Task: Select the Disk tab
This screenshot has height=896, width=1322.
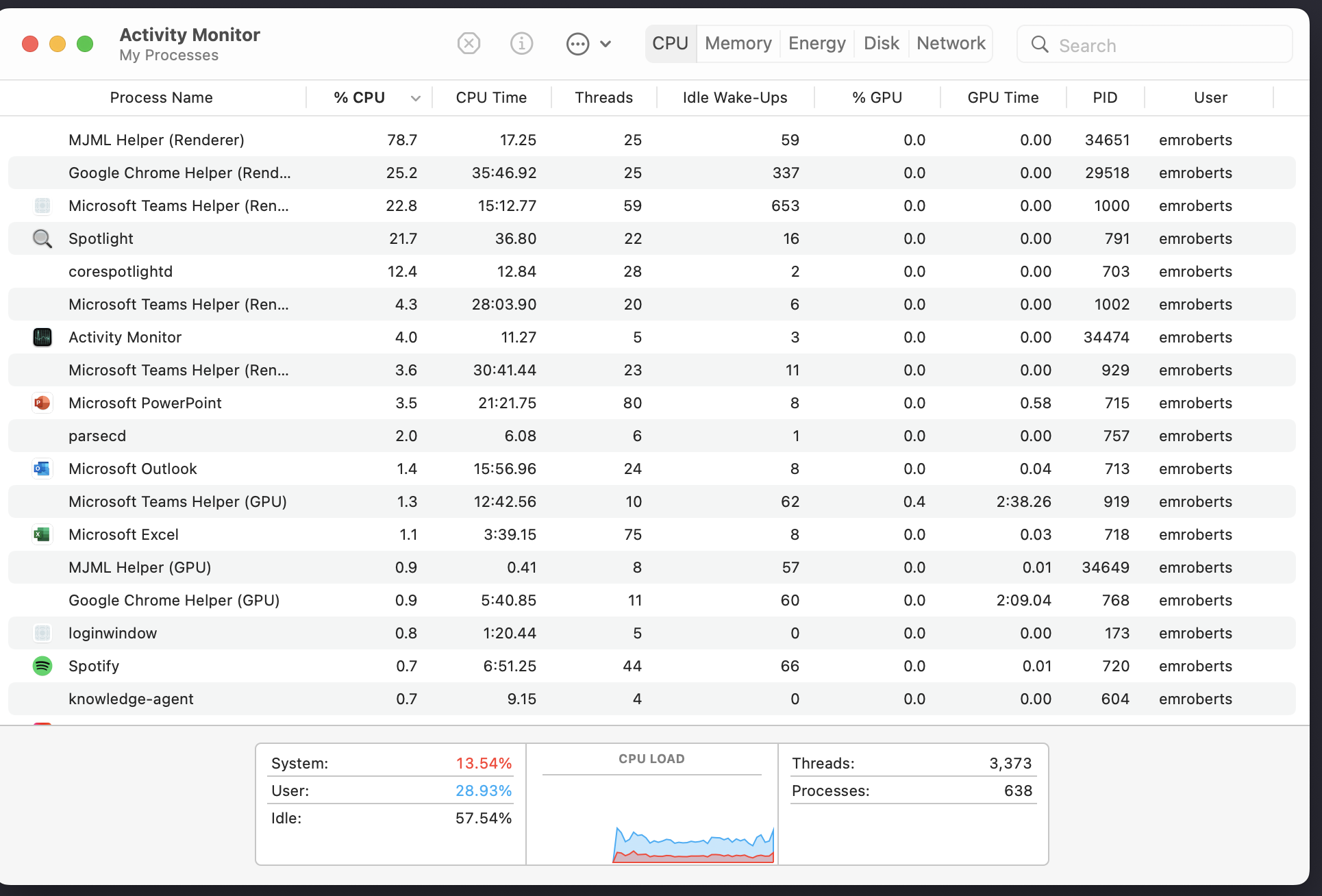Action: [881, 43]
